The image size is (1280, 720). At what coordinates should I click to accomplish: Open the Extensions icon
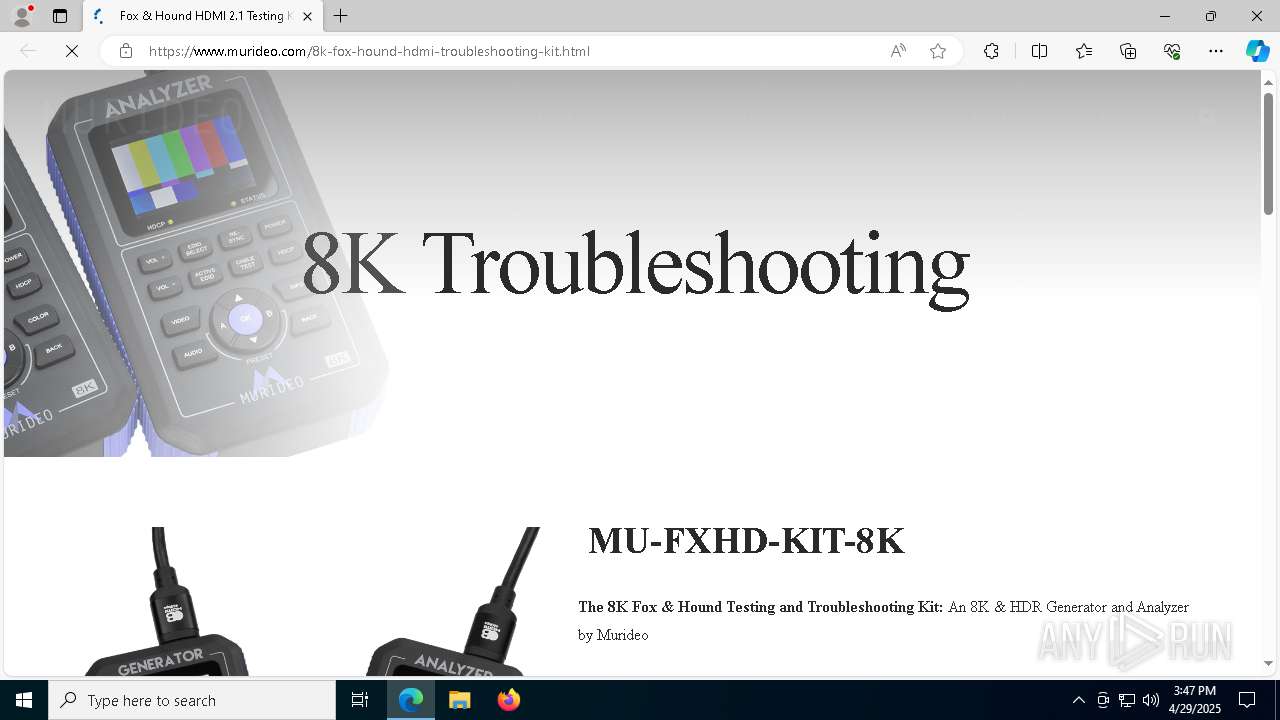click(x=991, y=51)
